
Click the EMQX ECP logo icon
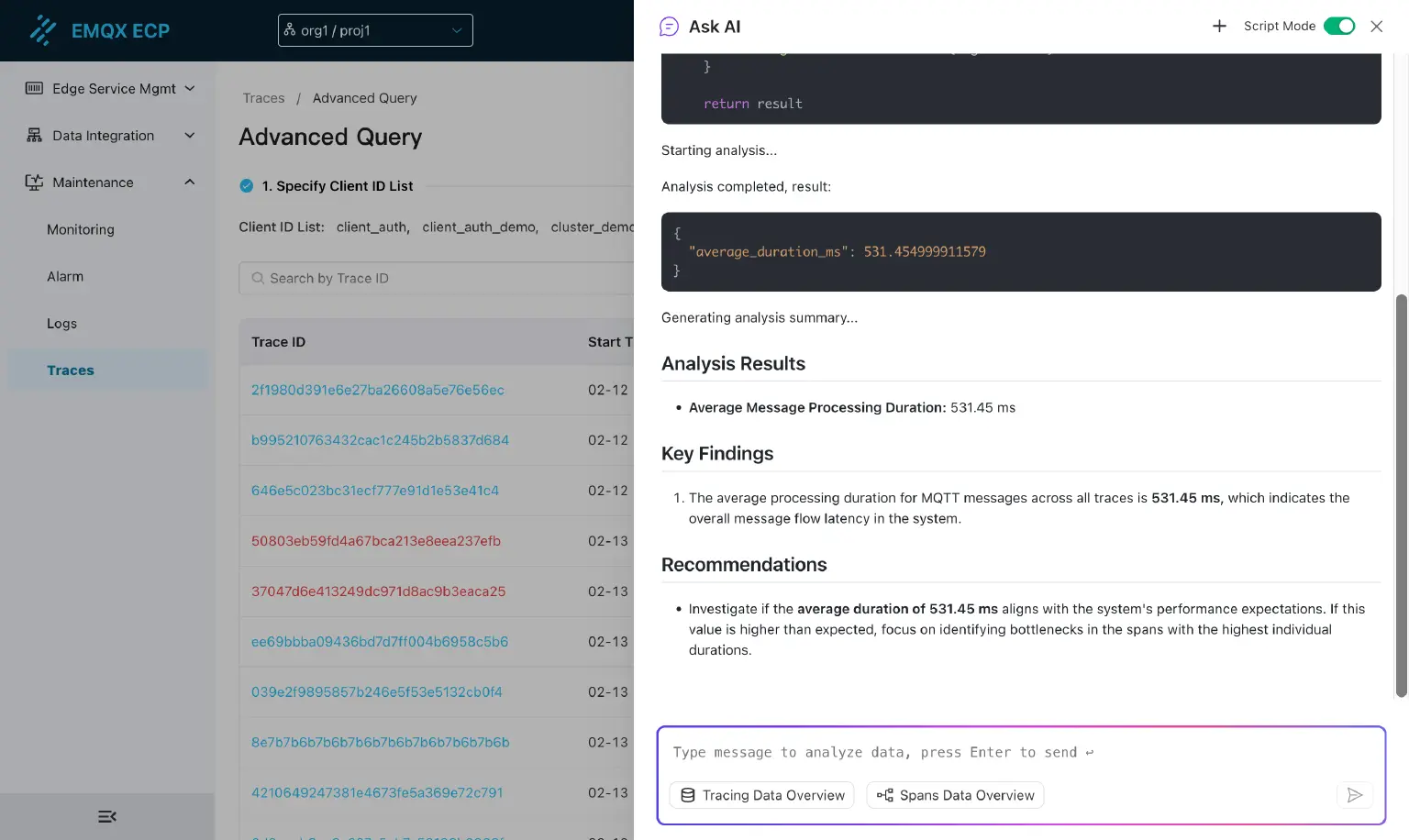pyautogui.click(x=42, y=30)
